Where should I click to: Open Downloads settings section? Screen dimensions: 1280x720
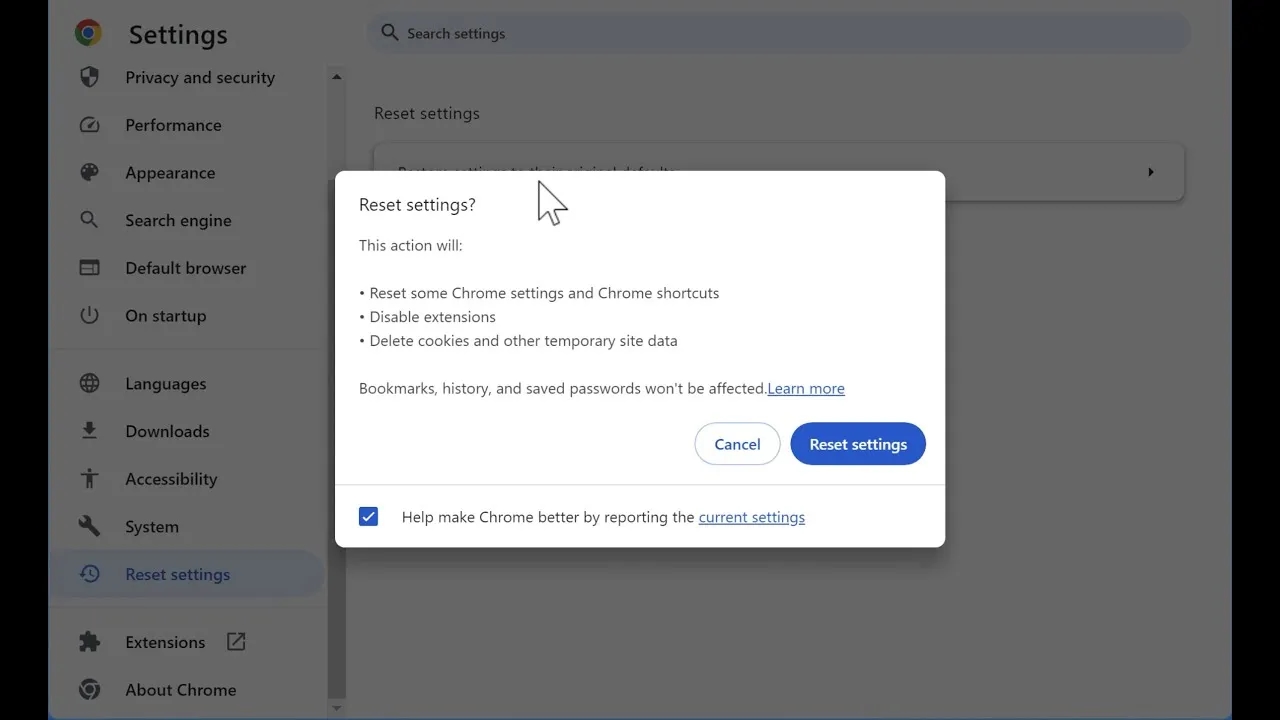coord(167,432)
